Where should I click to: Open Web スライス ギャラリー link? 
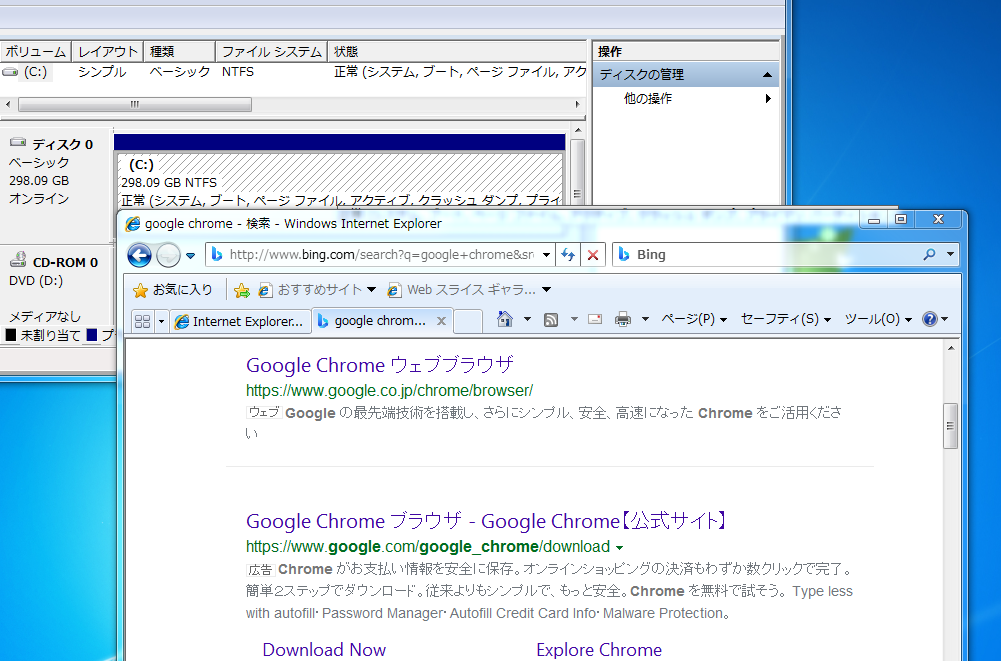tap(468, 290)
